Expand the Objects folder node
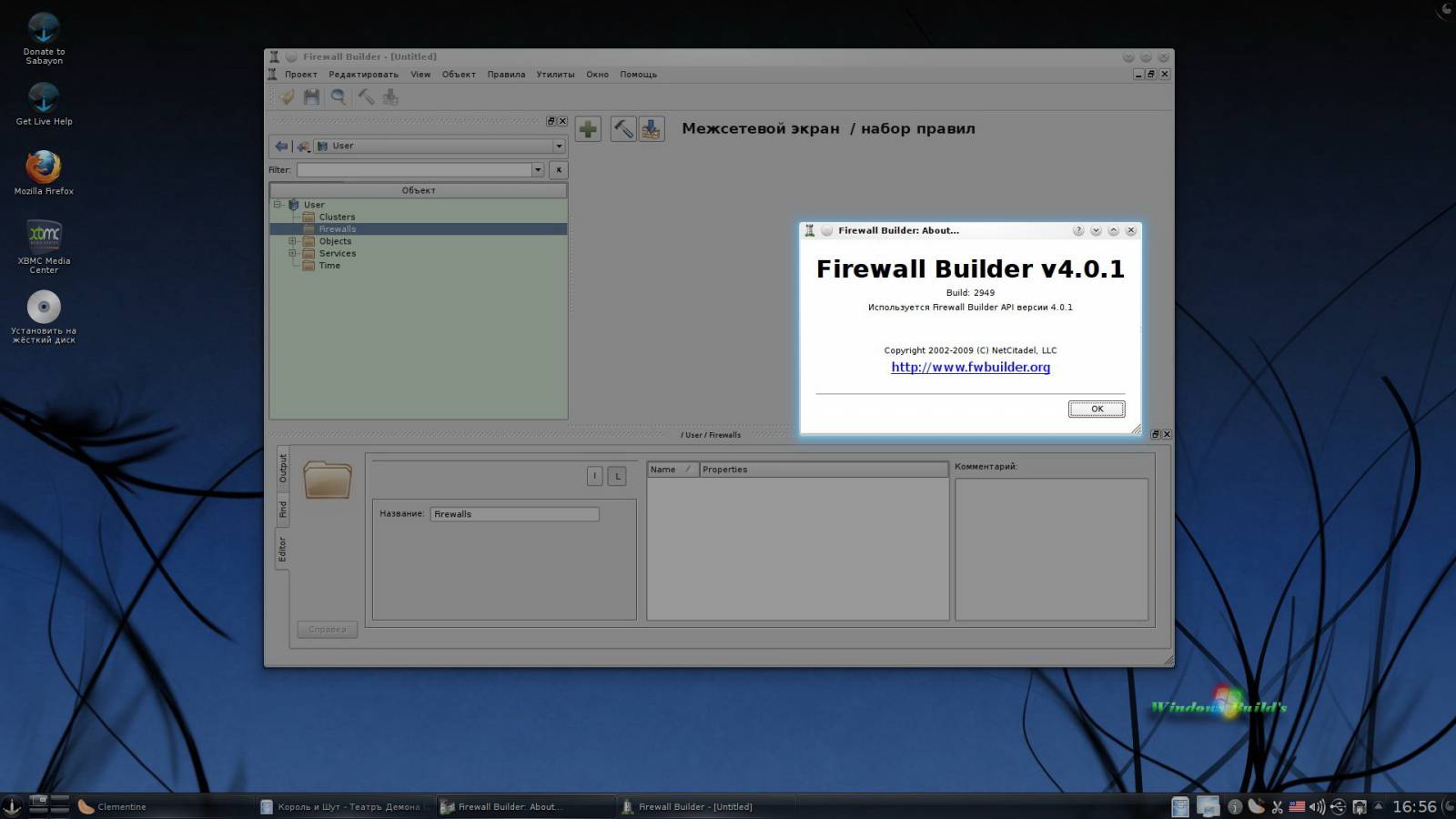This screenshot has height=819, width=1456. click(x=292, y=241)
